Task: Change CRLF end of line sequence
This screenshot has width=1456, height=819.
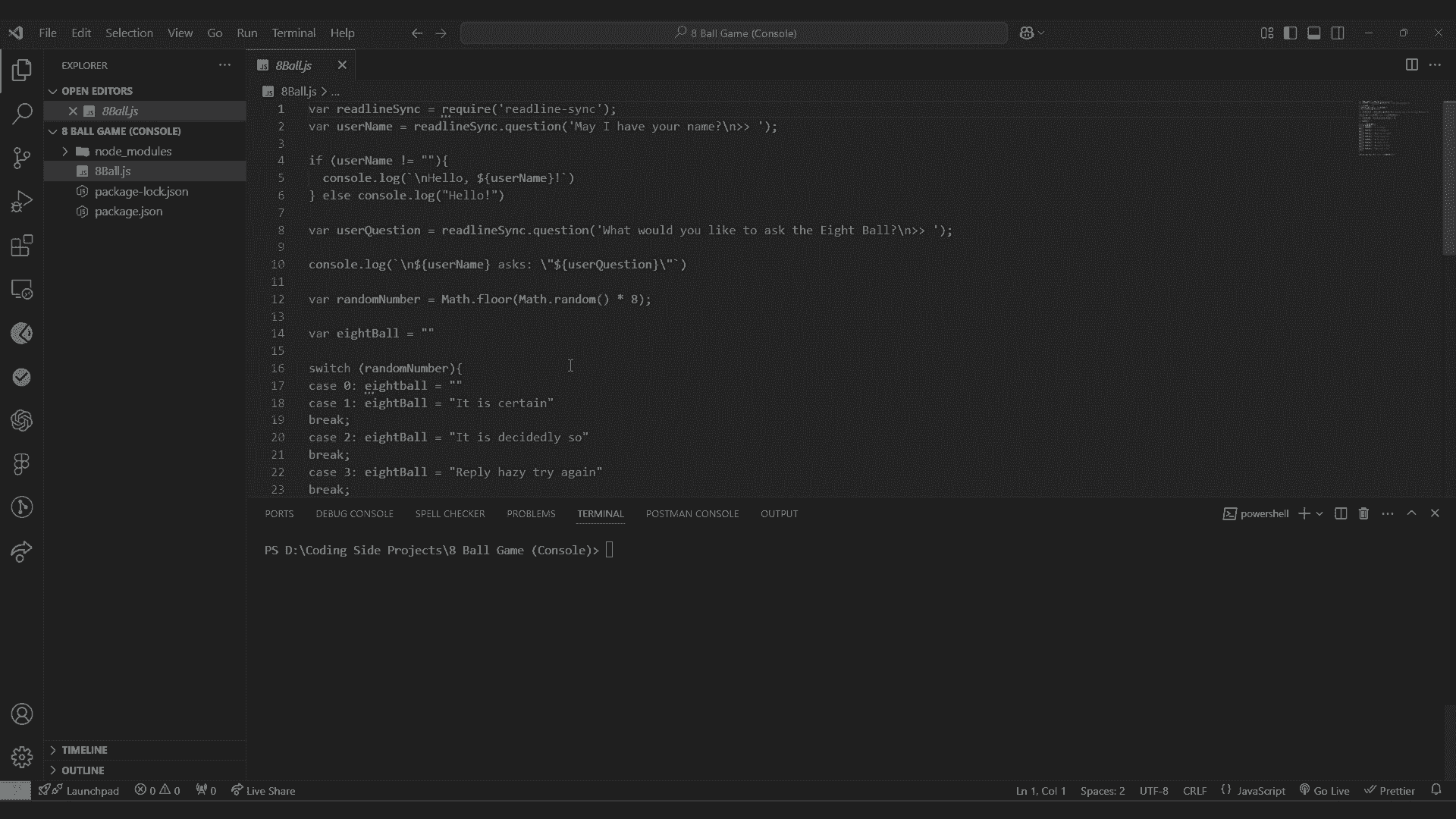Action: [x=1194, y=790]
